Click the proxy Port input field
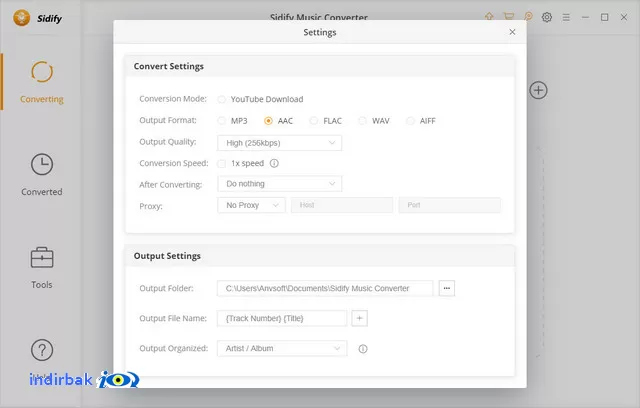The image size is (640, 408). tap(450, 205)
